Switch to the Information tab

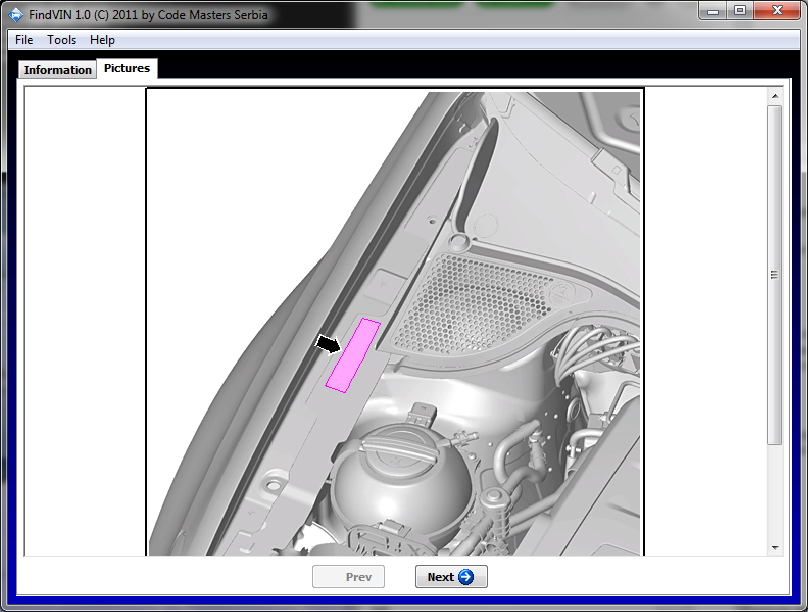57,70
